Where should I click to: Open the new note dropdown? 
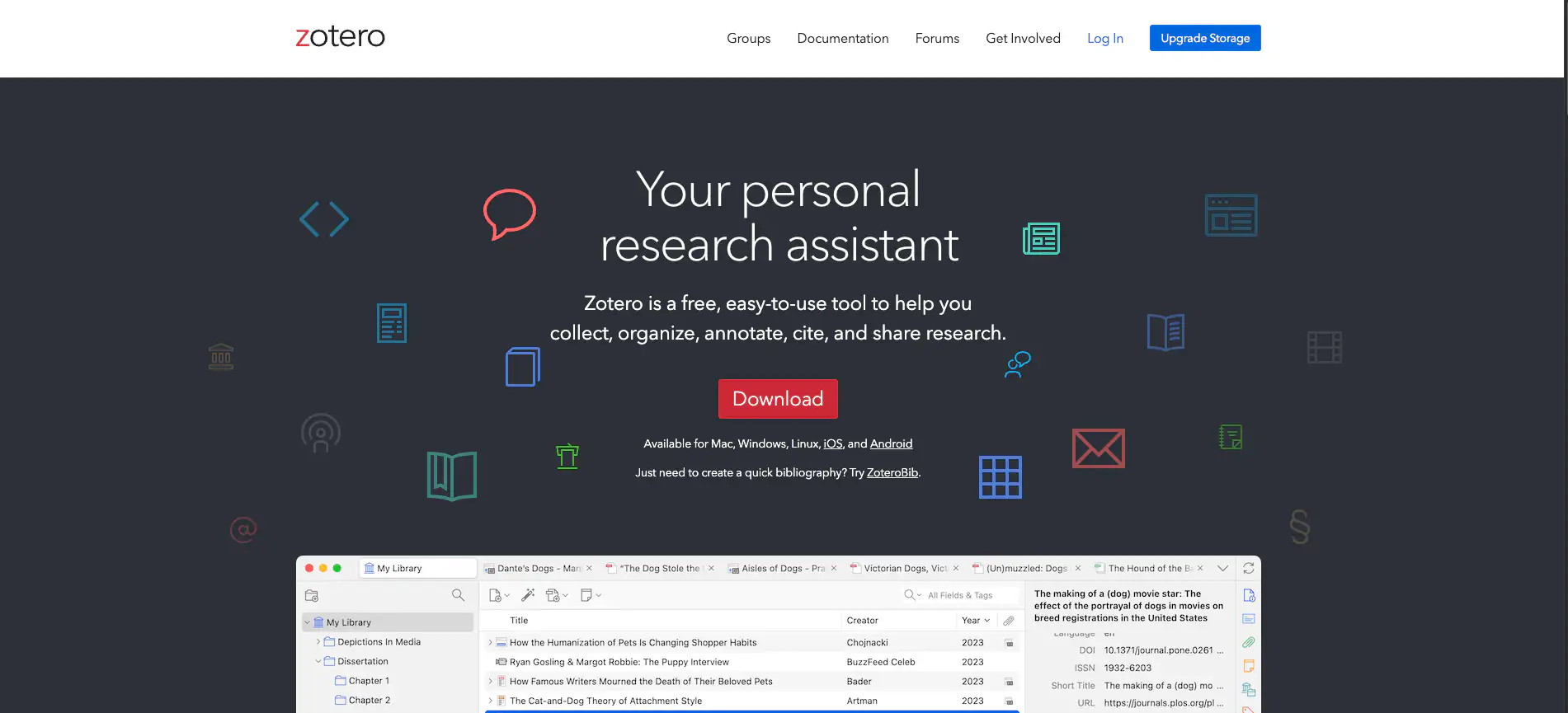pos(591,595)
